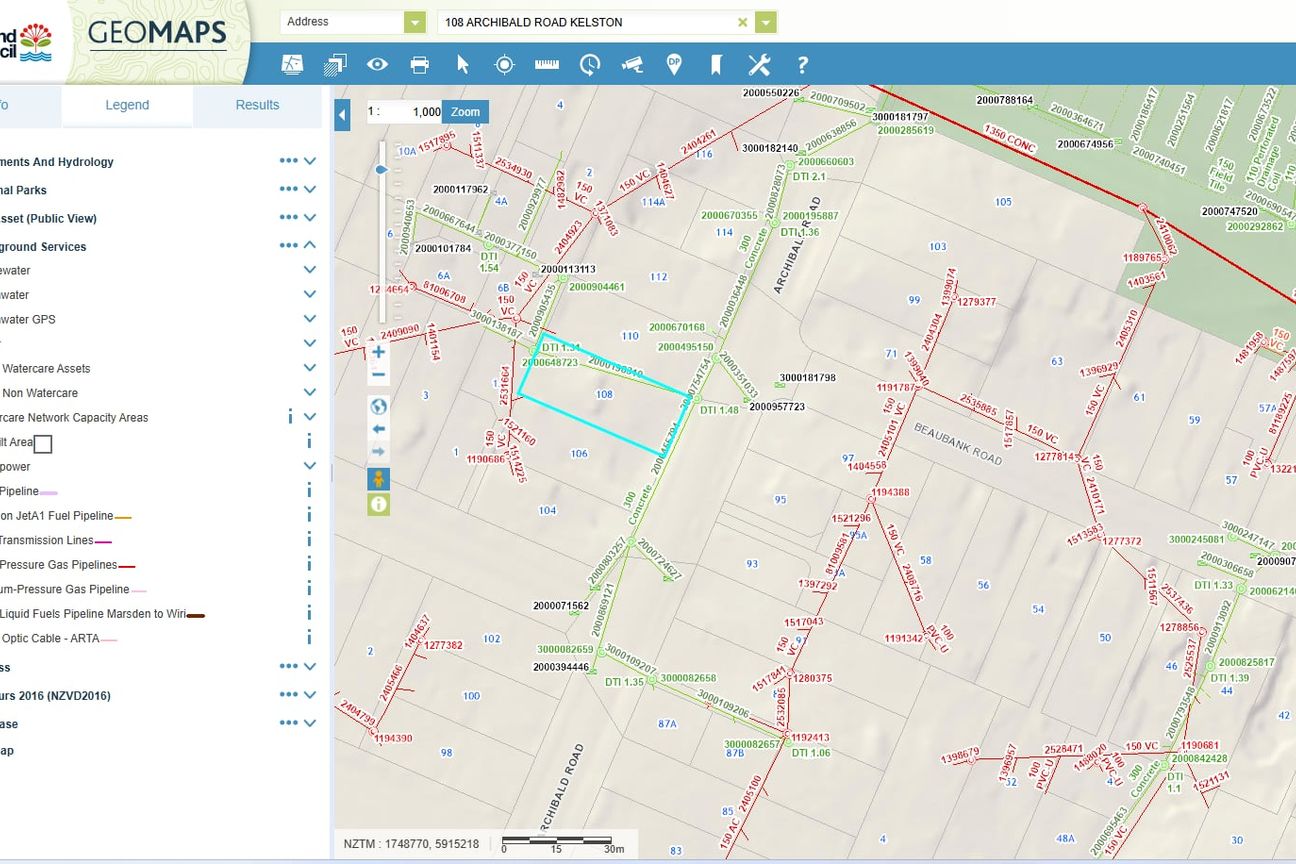The image size is (1296, 864).
Task: Click the eye visibility toolbar icon
Action: point(377,65)
